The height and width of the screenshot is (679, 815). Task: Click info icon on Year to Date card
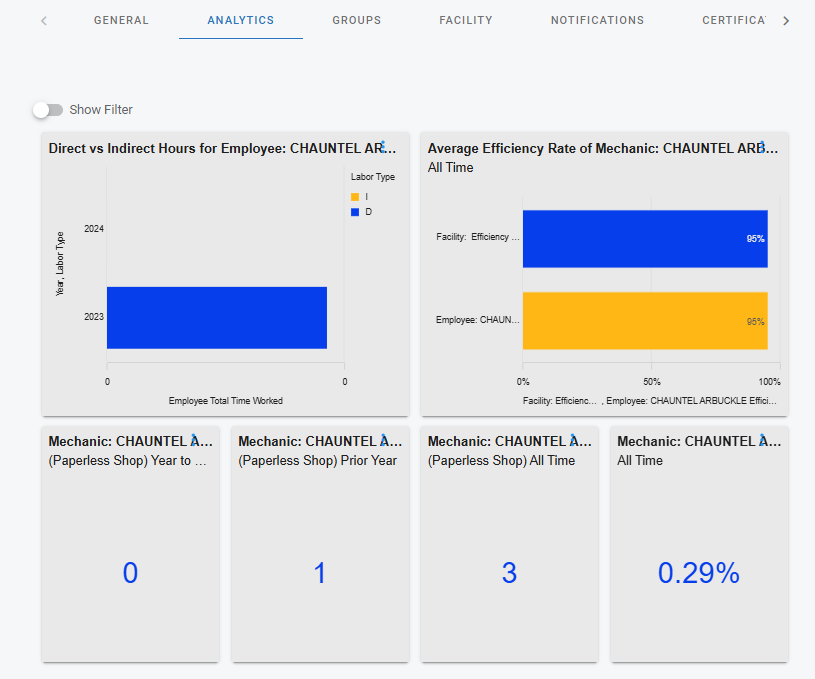coord(194,440)
